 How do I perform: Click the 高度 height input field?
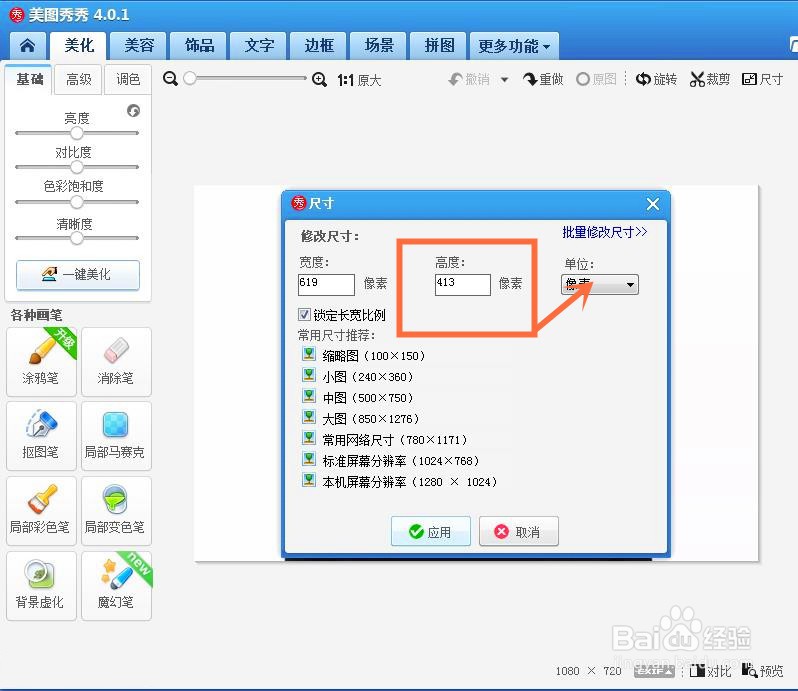click(x=463, y=284)
